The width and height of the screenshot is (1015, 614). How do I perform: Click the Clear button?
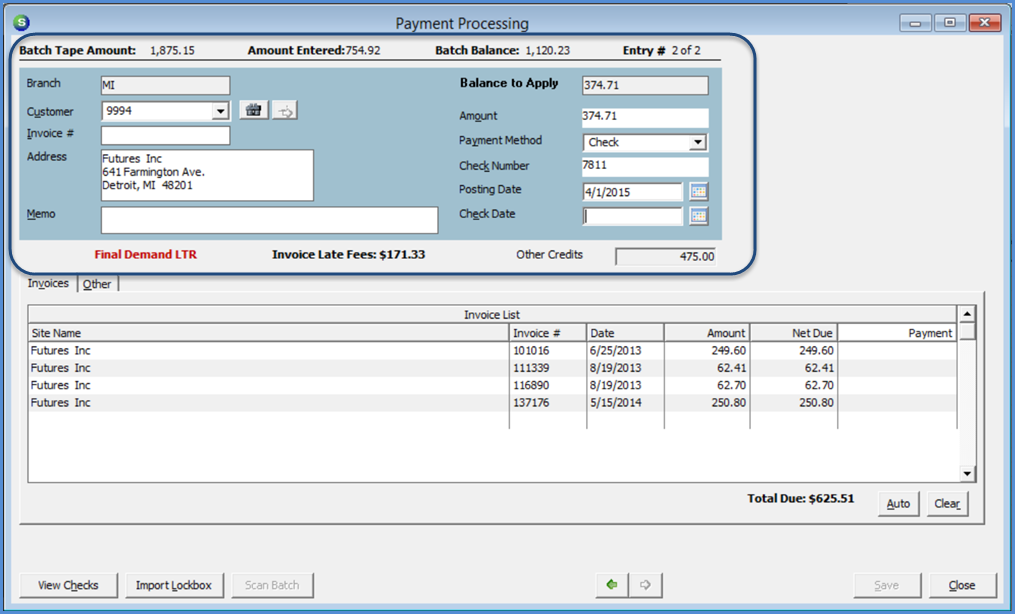coord(947,504)
